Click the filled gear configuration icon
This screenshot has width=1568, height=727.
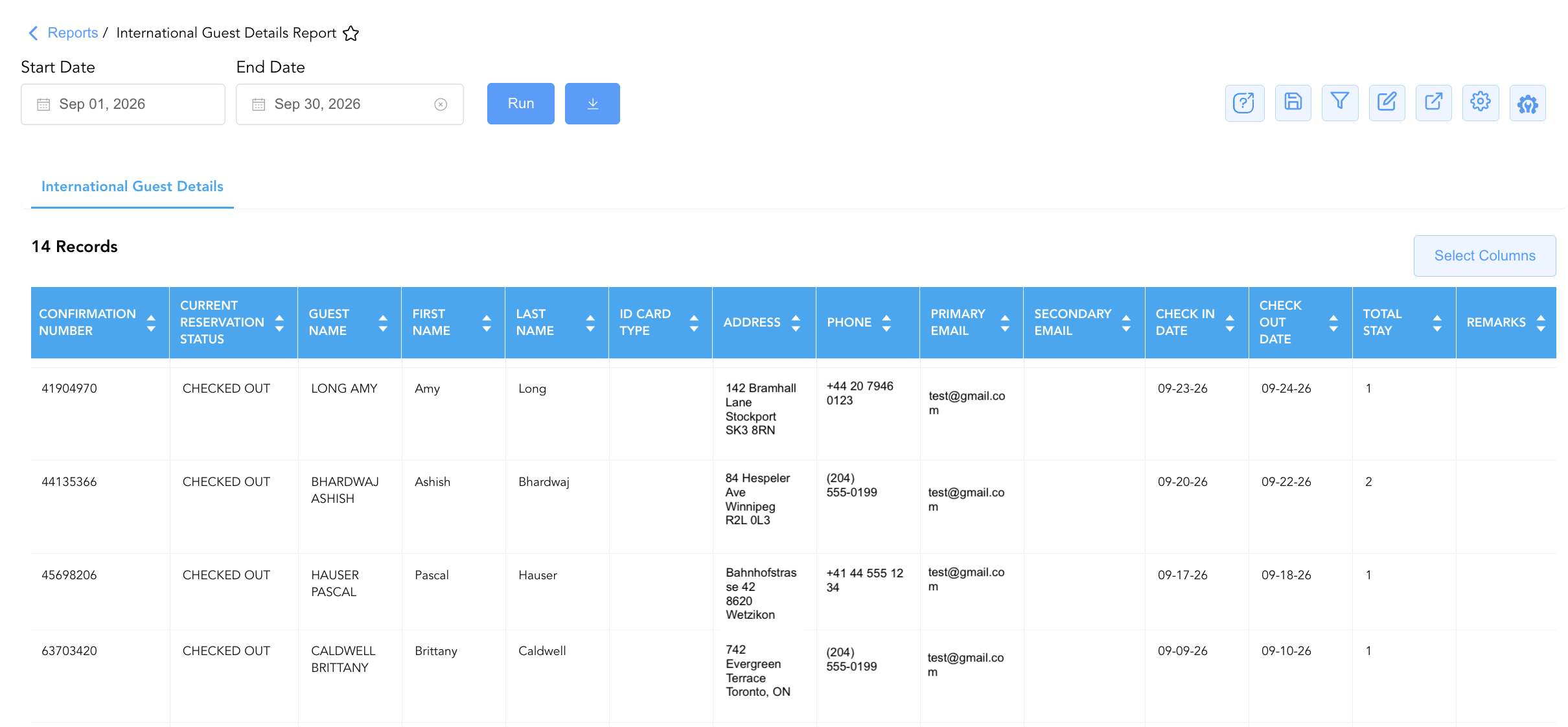tap(1527, 103)
